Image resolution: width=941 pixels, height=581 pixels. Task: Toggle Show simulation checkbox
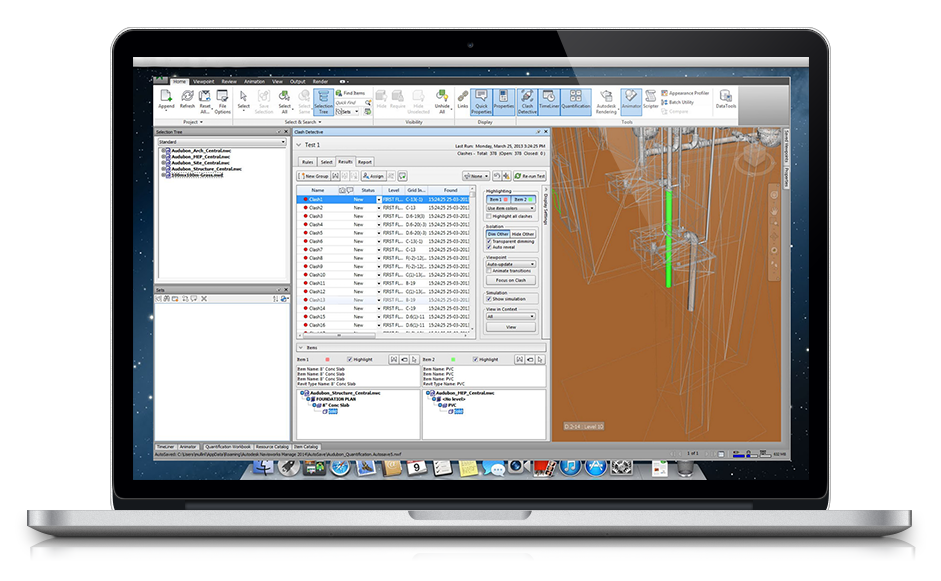click(489, 299)
